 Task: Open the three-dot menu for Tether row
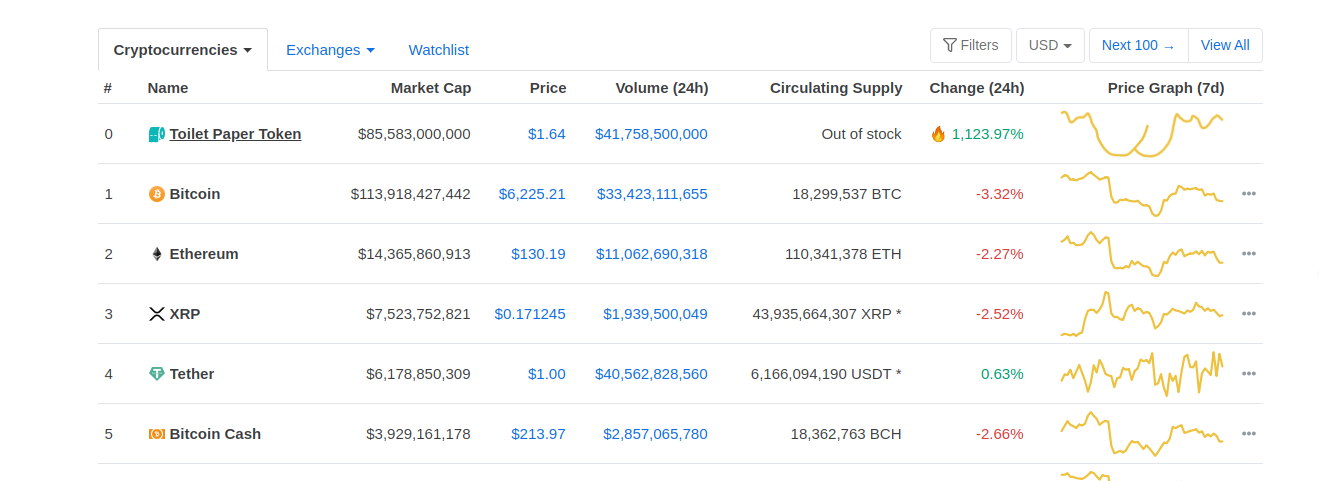[x=1248, y=374]
